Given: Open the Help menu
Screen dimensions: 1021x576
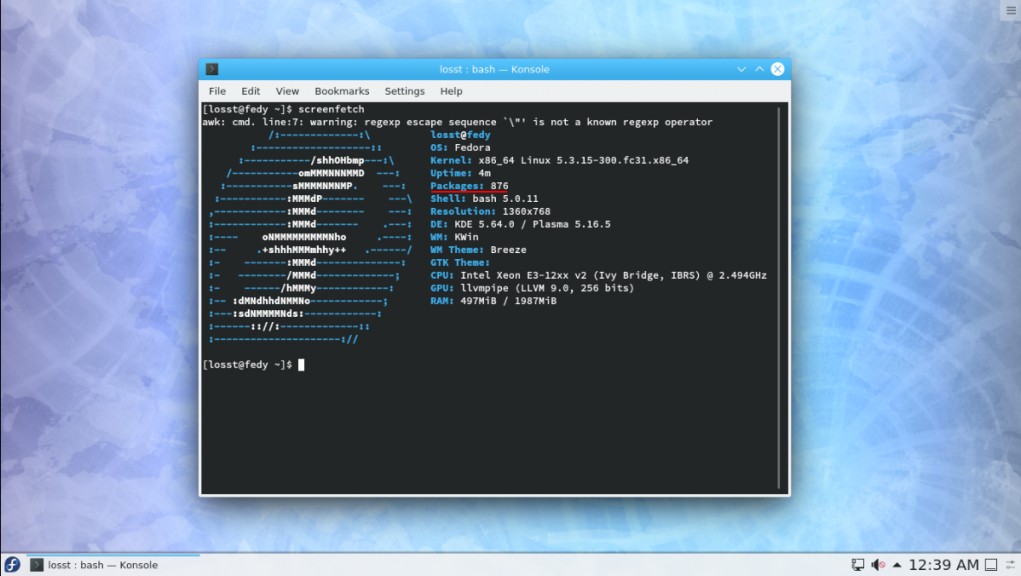Looking at the screenshot, I should coord(451,91).
